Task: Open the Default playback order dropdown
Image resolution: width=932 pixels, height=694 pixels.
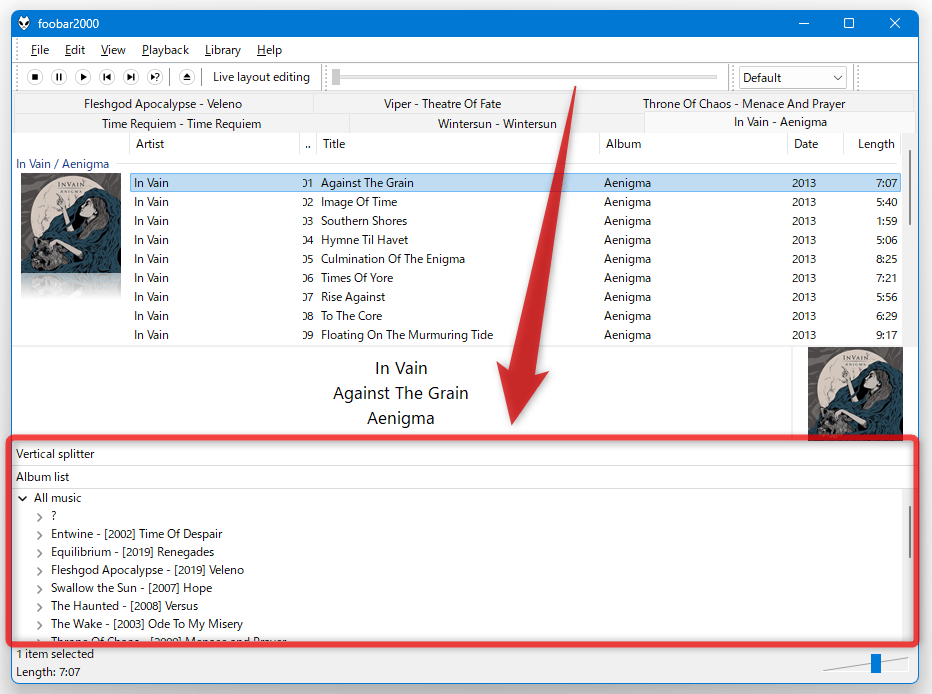Action: (793, 78)
